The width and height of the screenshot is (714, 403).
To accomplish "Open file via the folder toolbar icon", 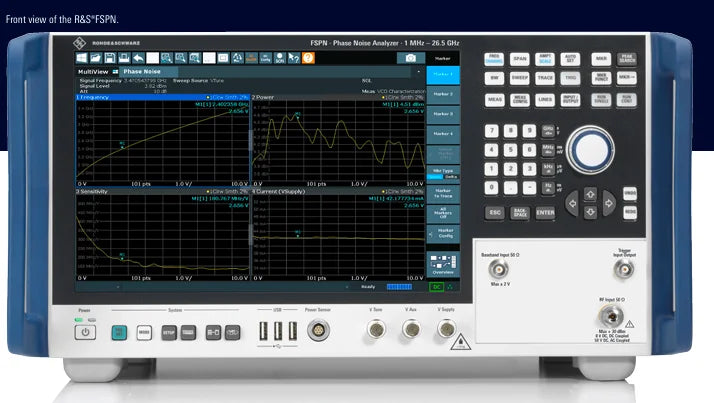I will pos(96,58).
